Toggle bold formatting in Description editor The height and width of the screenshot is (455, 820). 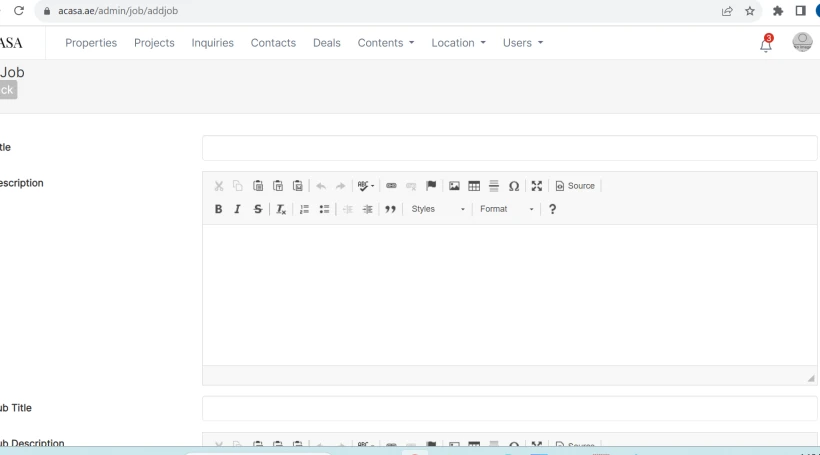coord(218,209)
